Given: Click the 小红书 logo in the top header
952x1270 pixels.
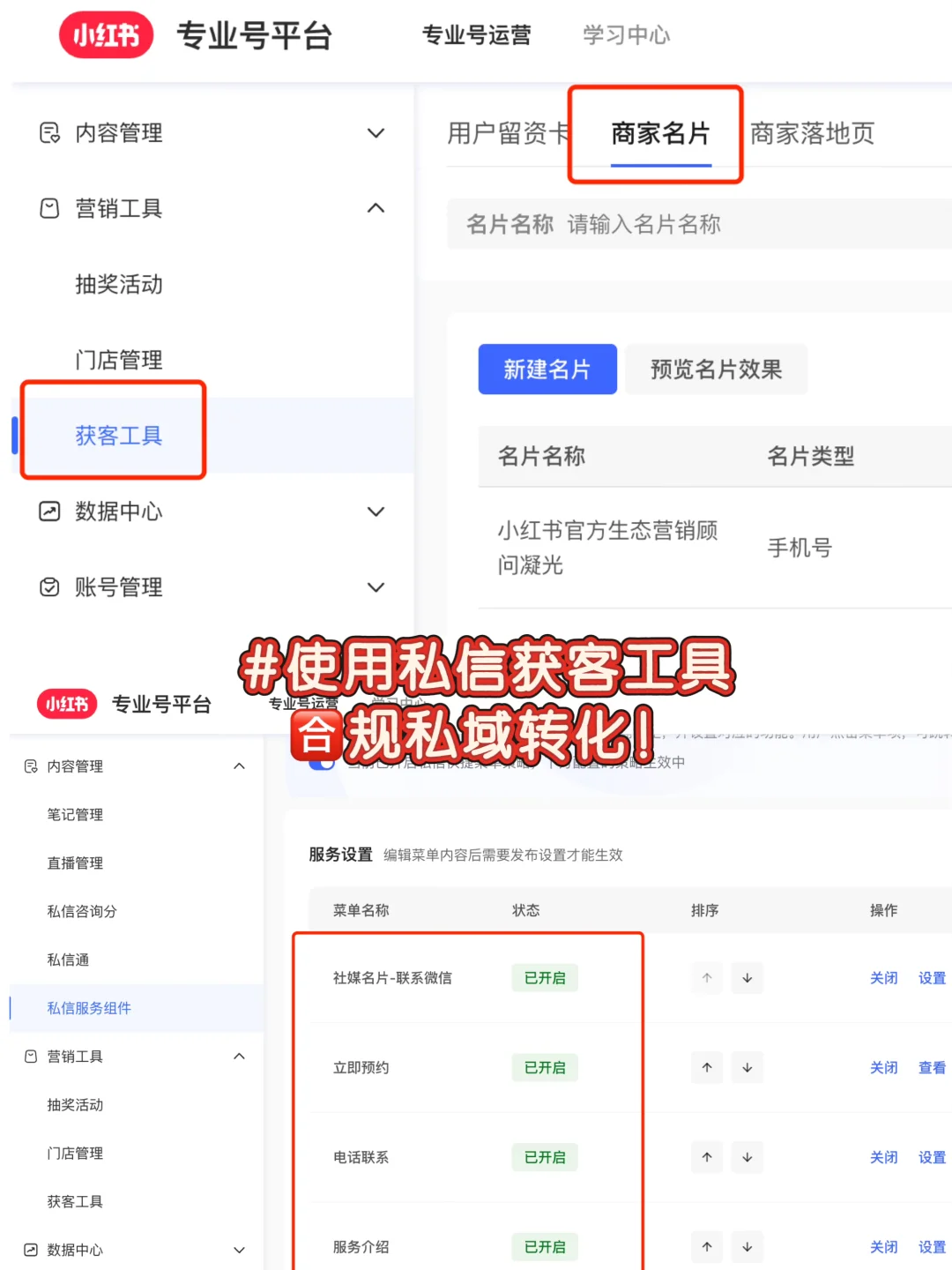Looking at the screenshot, I should [106, 35].
